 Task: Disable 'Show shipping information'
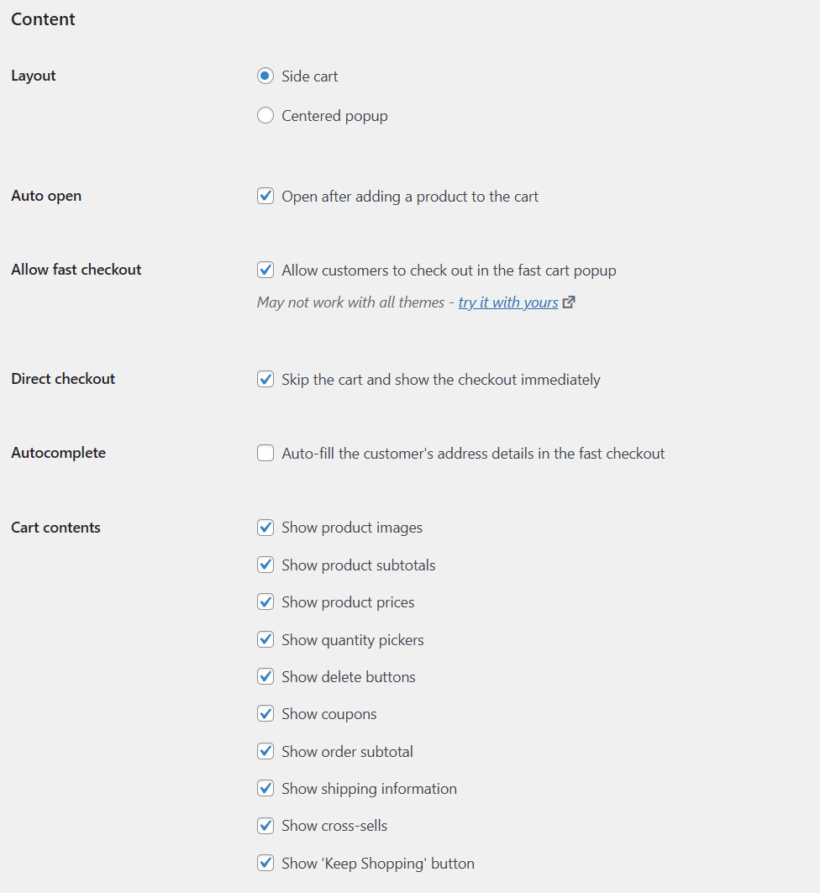(265, 788)
